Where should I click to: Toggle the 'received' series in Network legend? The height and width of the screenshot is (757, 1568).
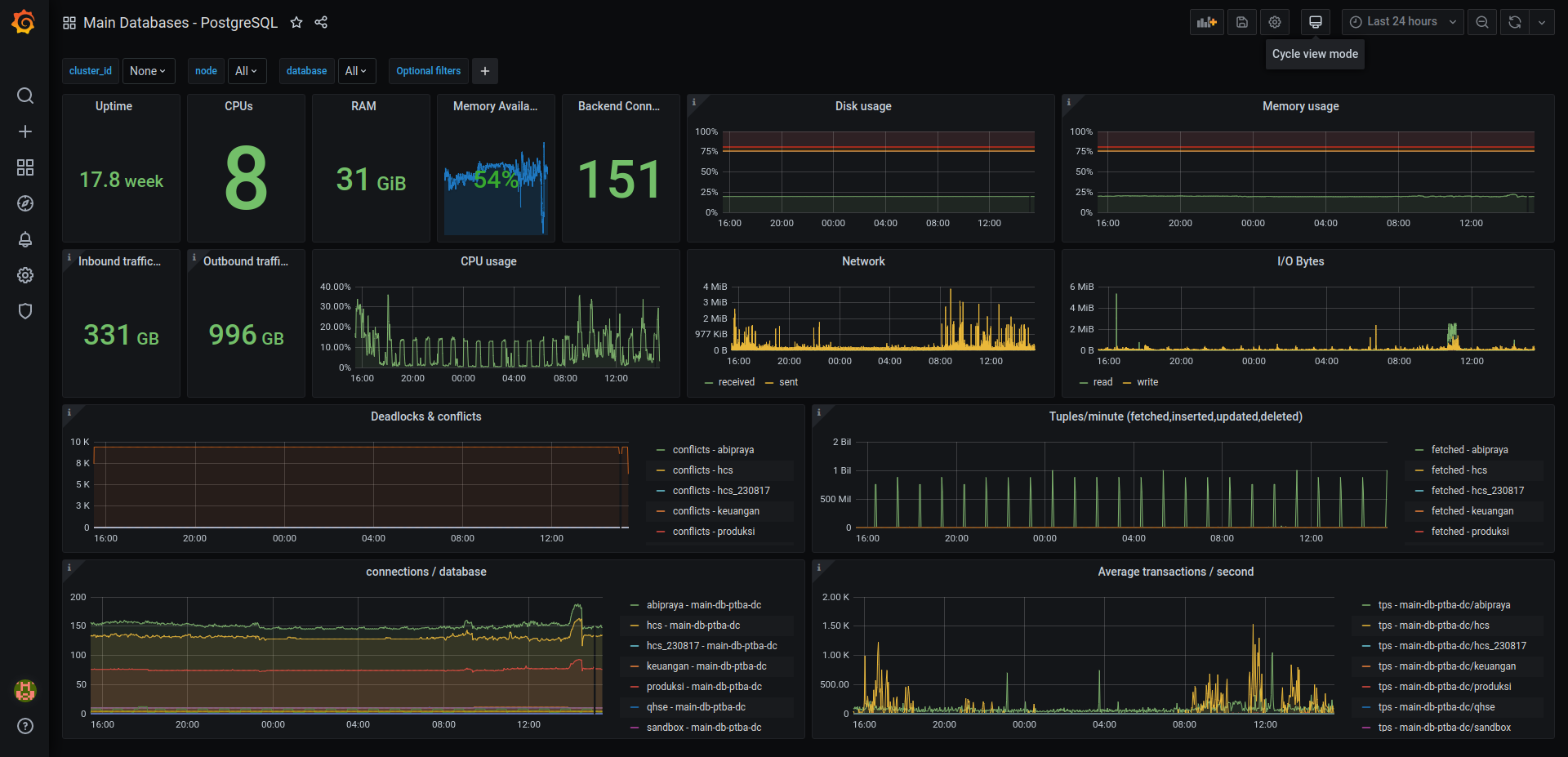click(736, 382)
